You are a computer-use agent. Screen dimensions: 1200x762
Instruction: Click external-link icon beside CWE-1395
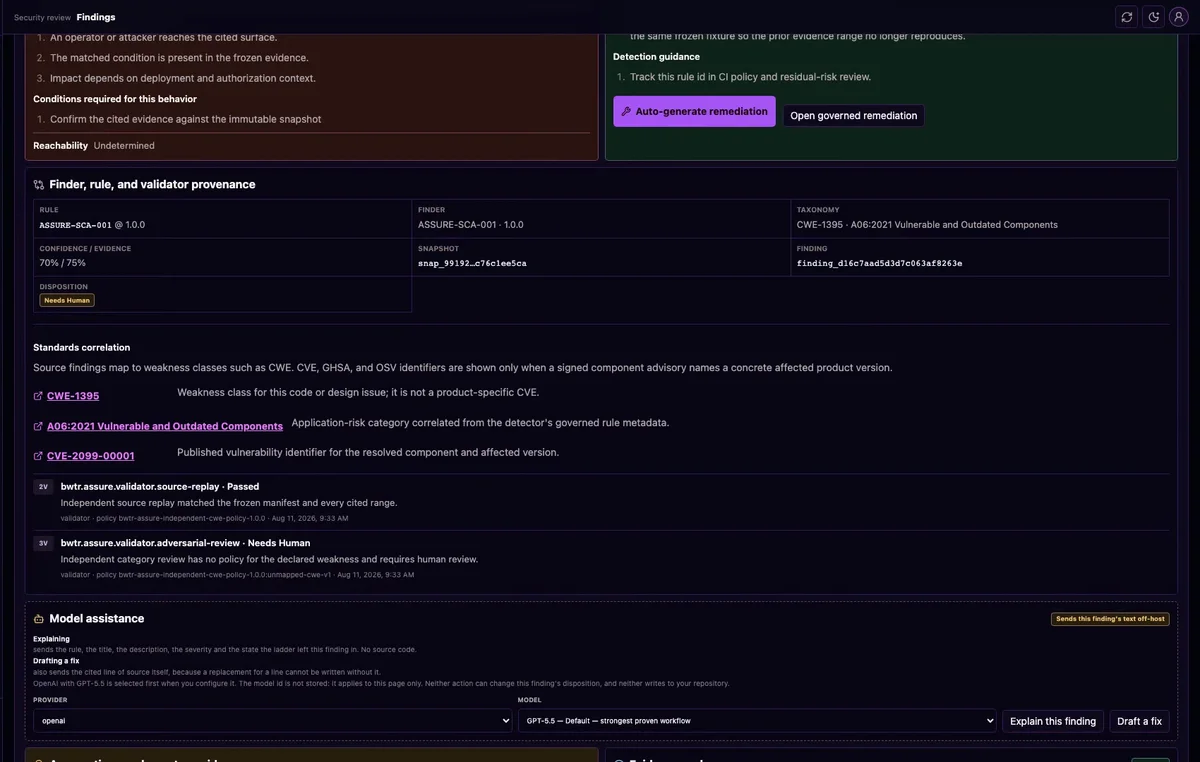click(x=38, y=396)
